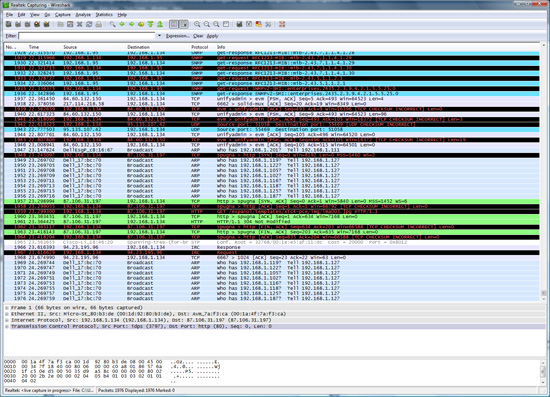Print packets toolbar icon

click(x=99, y=24)
